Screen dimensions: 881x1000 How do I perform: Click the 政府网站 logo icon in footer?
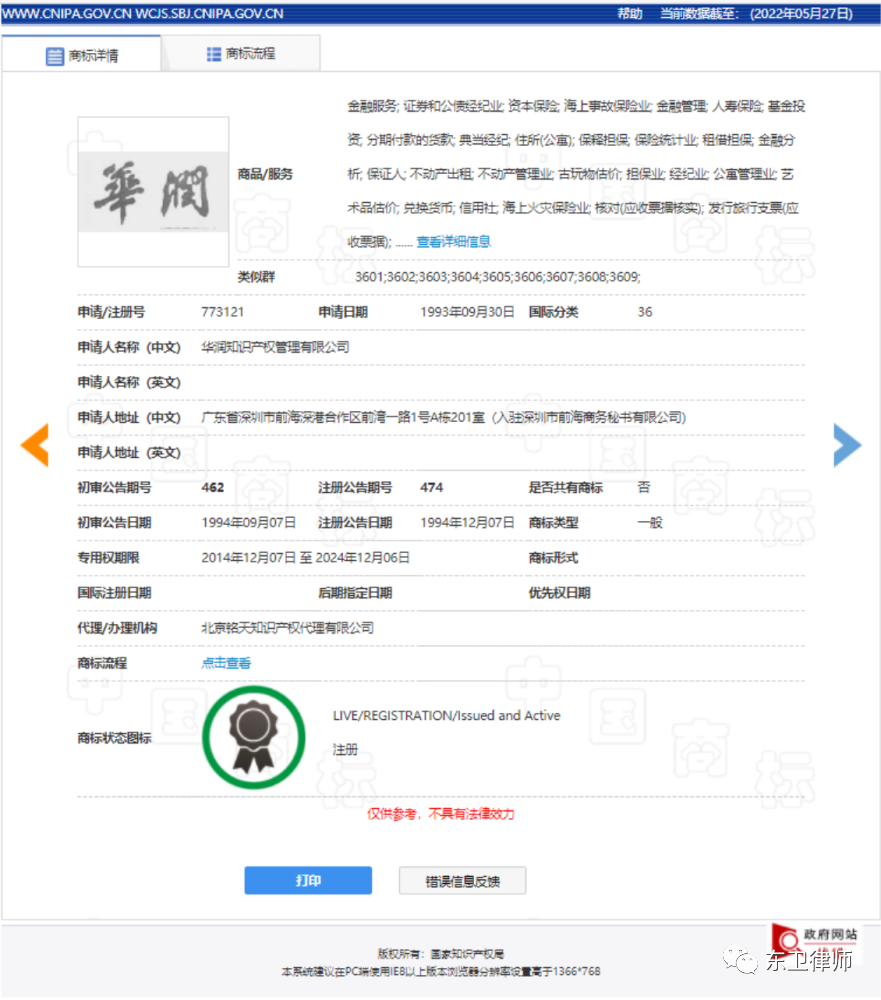(x=814, y=942)
